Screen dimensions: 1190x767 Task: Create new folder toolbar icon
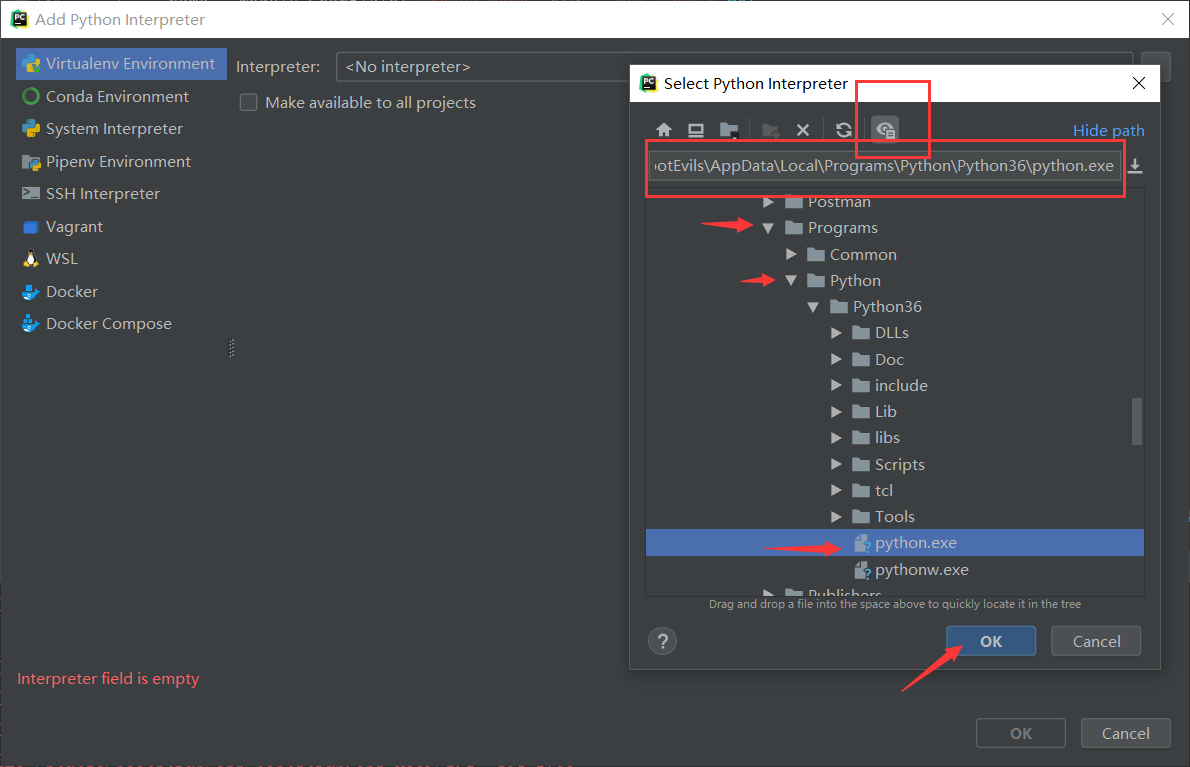coord(770,130)
